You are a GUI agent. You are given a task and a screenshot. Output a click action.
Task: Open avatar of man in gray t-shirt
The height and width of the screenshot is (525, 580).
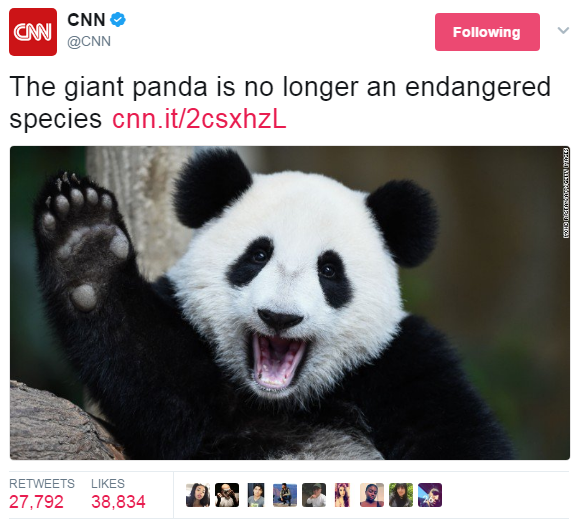(x=256, y=495)
